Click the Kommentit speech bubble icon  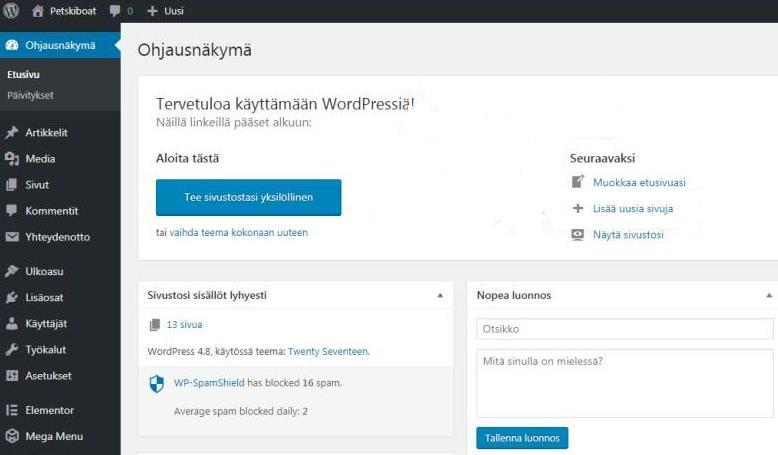(x=12, y=210)
